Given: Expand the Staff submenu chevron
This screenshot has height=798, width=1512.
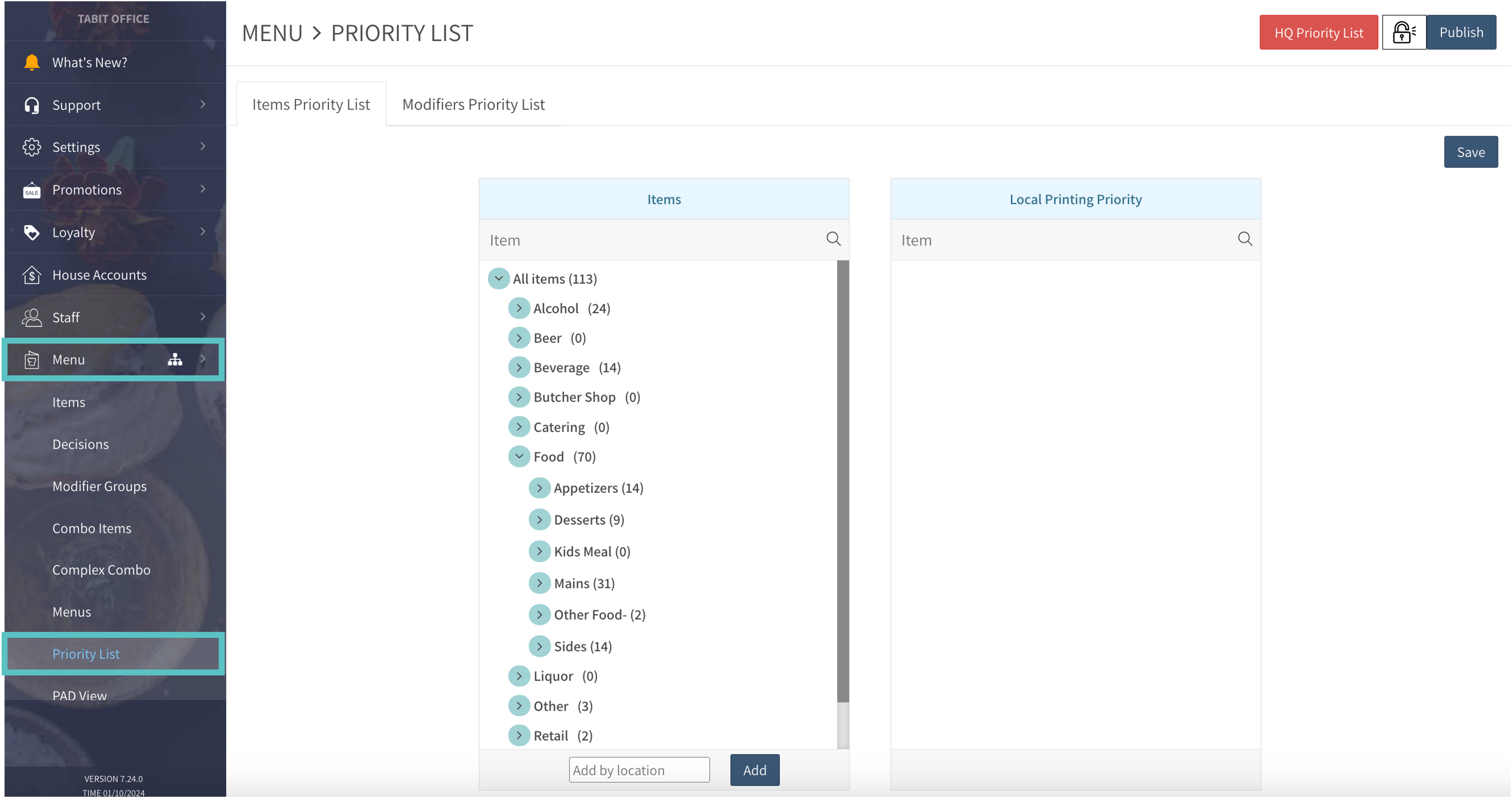Looking at the screenshot, I should pyautogui.click(x=203, y=317).
